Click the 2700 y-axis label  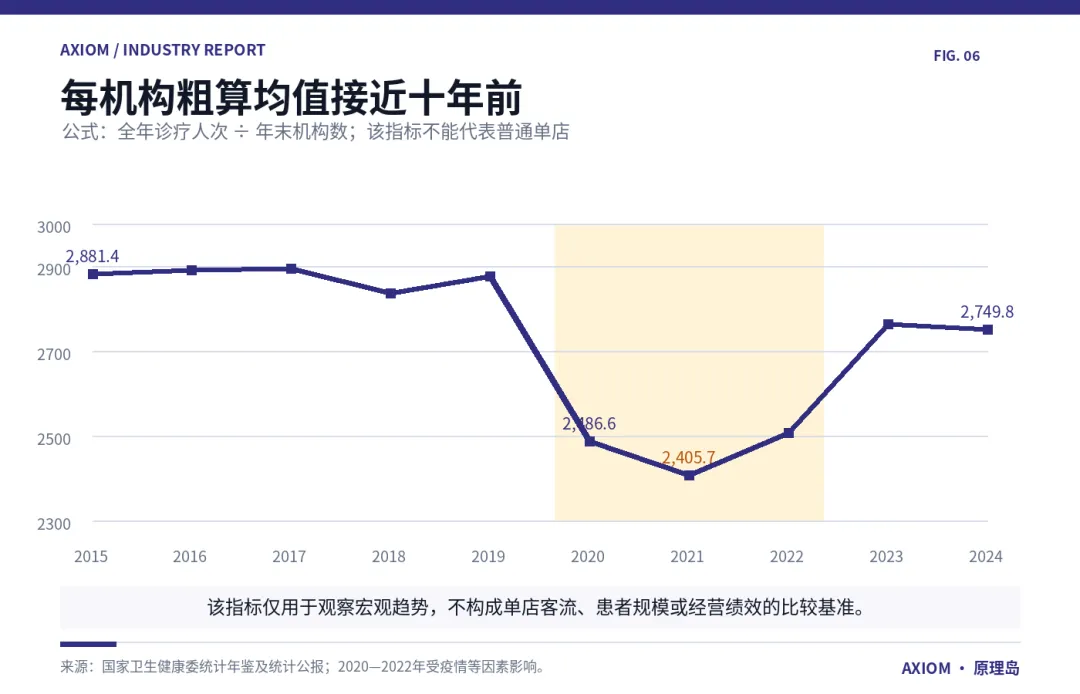(x=54, y=355)
